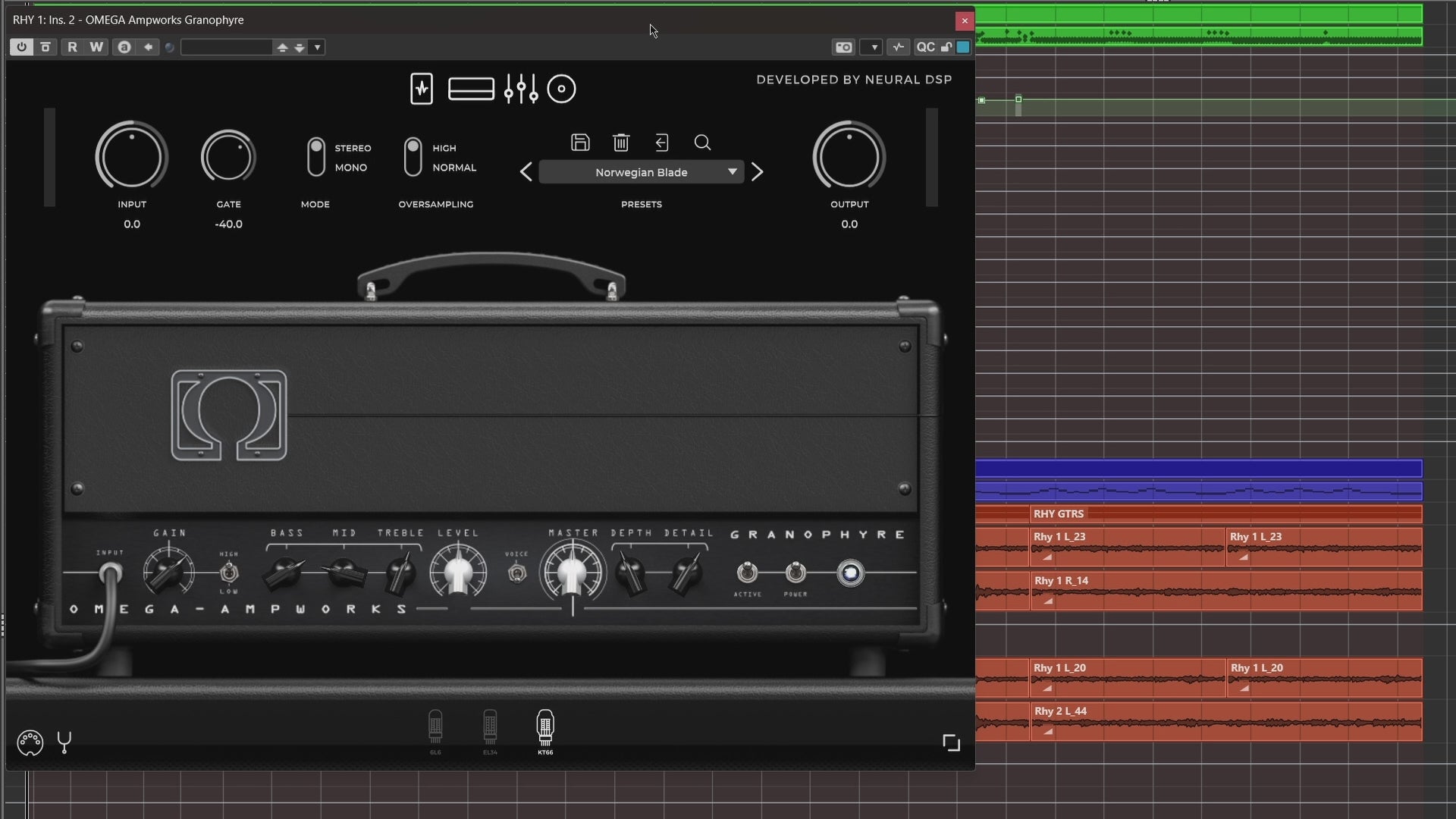
Task: Click the Input value 0.0
Action: 132,224
